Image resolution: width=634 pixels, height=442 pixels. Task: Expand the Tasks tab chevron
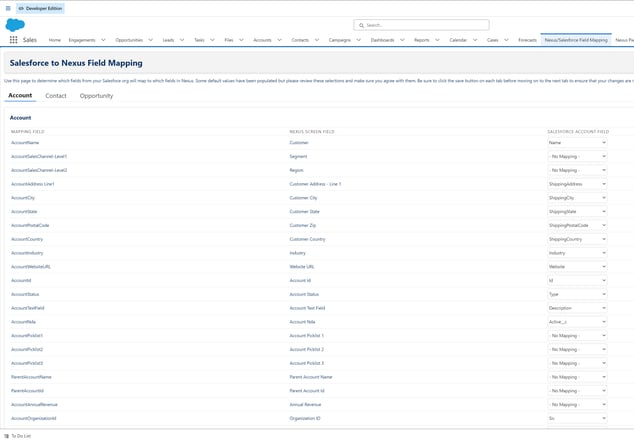pyautogui.click(x=212, y=40)
